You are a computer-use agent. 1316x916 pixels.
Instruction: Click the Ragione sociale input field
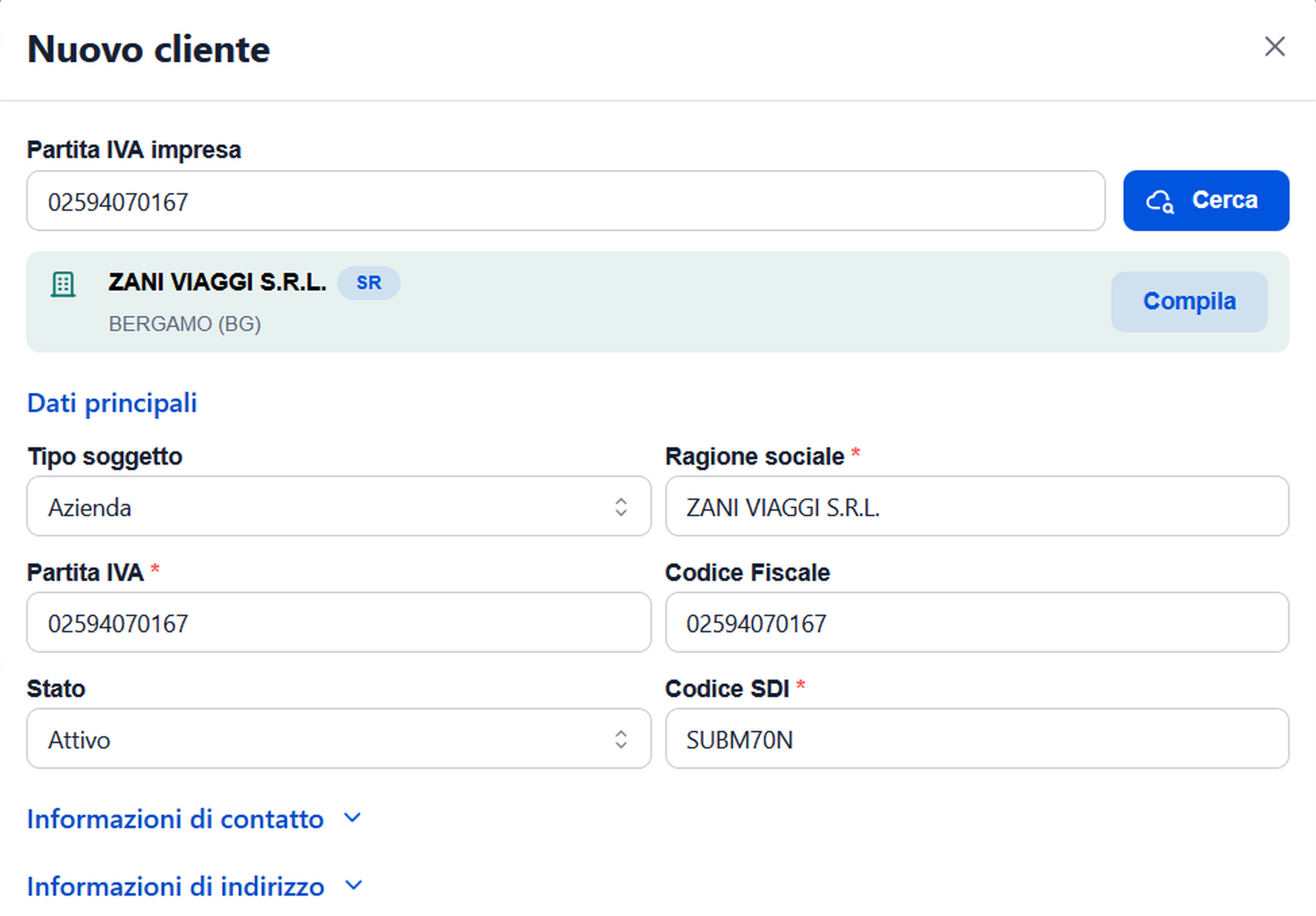click(977, 506)
